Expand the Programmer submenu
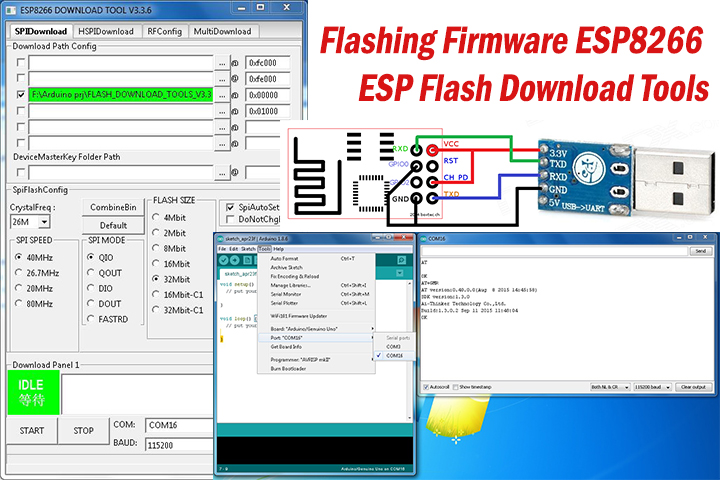The image size is (720, 480). pyautogui.click(x=316, y=360)
